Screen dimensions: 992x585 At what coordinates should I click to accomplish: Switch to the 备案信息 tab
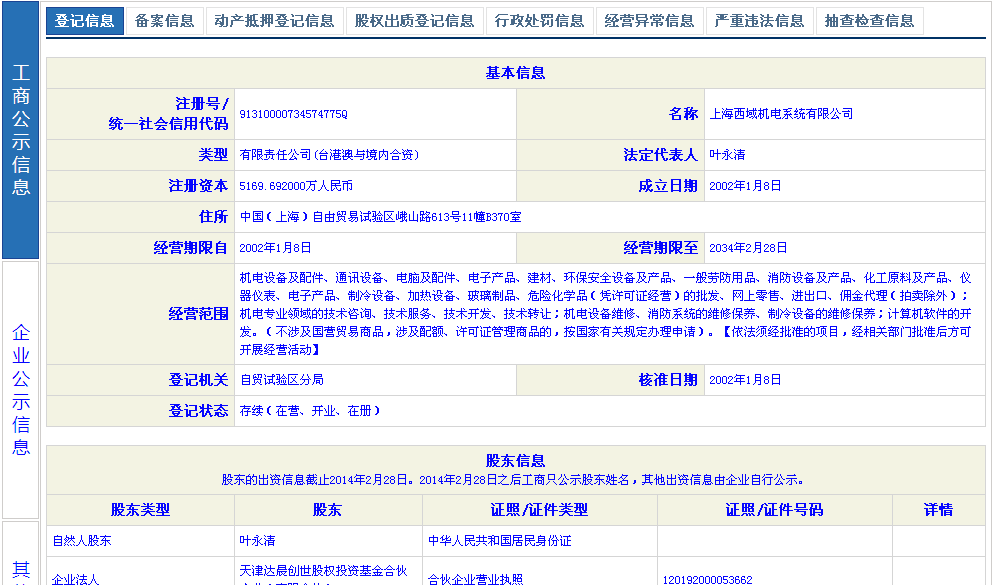point(164,21)
